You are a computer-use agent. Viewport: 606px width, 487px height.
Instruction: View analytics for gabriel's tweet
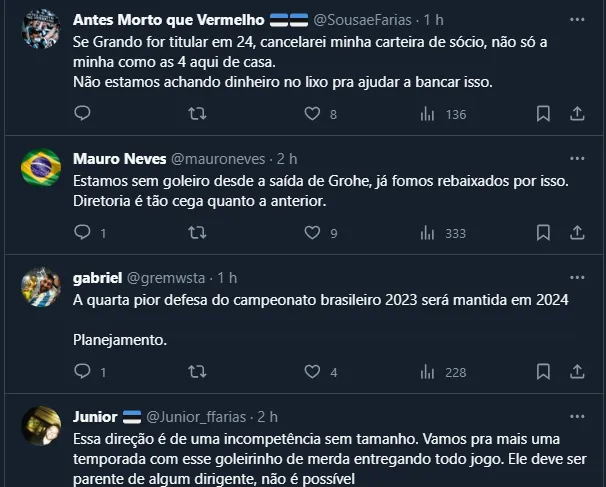(x=427, y=371)
